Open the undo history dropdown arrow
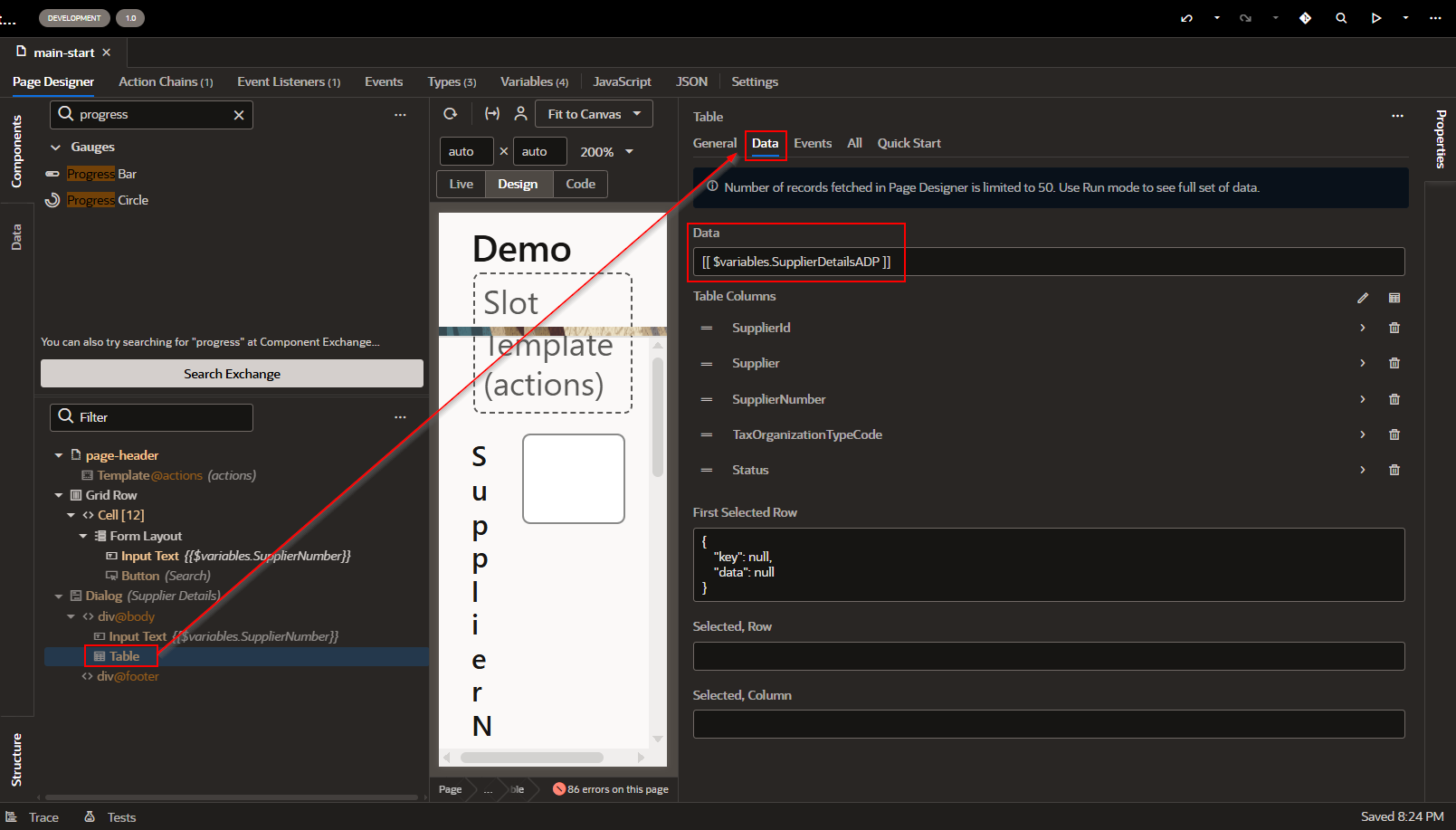The height and width of the screenshot is (830, 1456). click(1217, 18)
